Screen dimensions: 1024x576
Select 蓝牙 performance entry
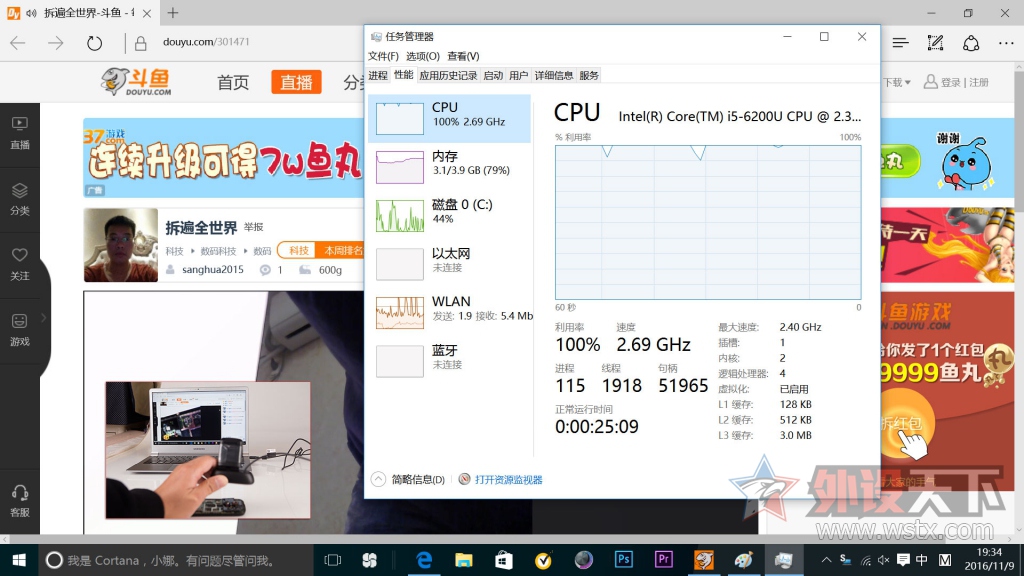point(449,360)
